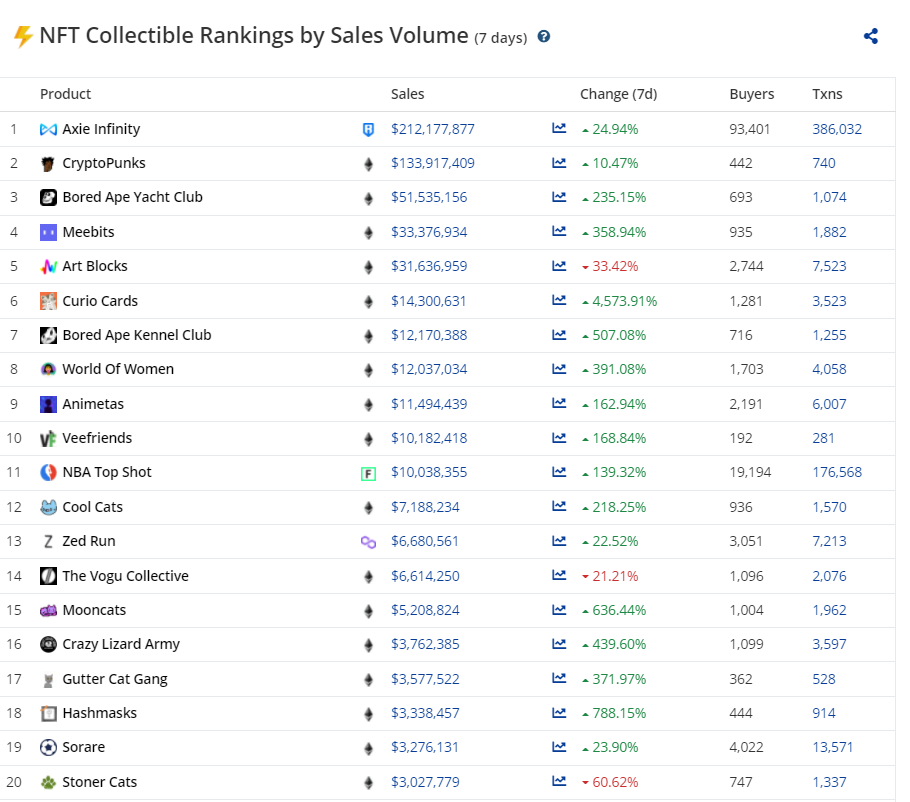This screenshot has height=802, width=910.
Task: Click the Veefriends logo icon
Action: point(48,439)
